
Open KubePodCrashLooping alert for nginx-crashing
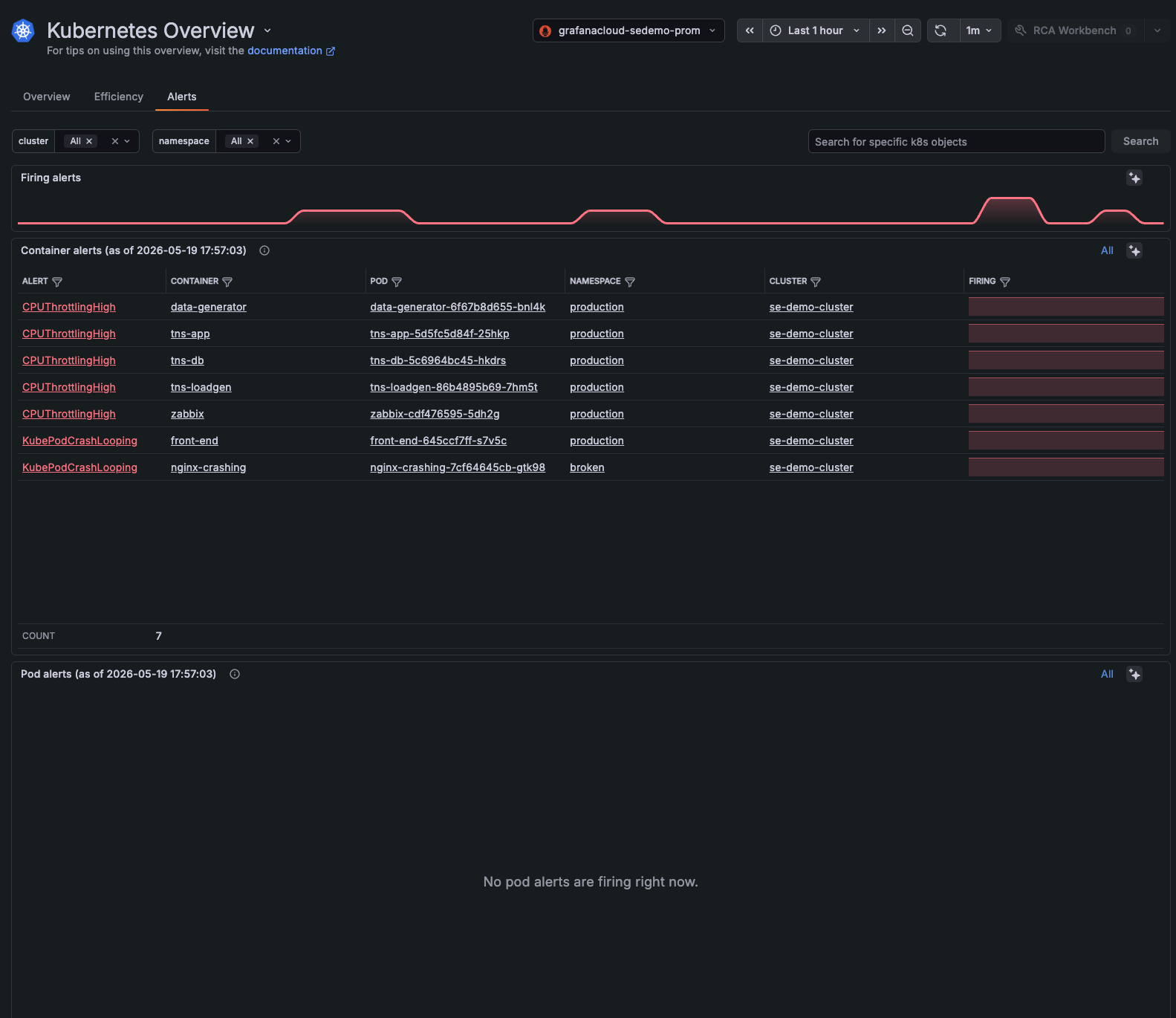point(79,467)
